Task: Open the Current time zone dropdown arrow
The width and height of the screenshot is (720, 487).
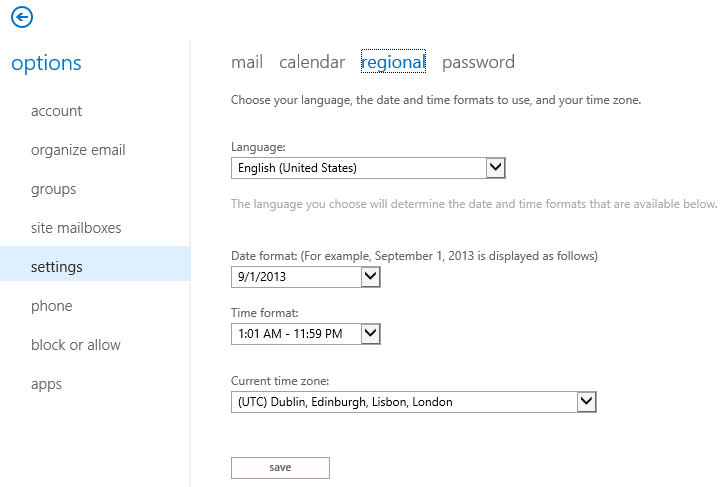Action: pos(586,402)
